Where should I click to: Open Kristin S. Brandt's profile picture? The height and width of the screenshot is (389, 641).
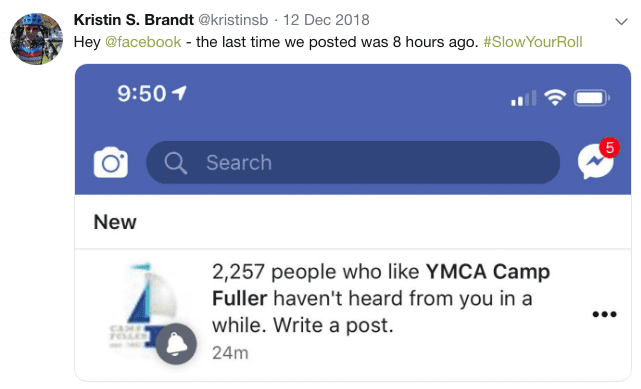36,39
